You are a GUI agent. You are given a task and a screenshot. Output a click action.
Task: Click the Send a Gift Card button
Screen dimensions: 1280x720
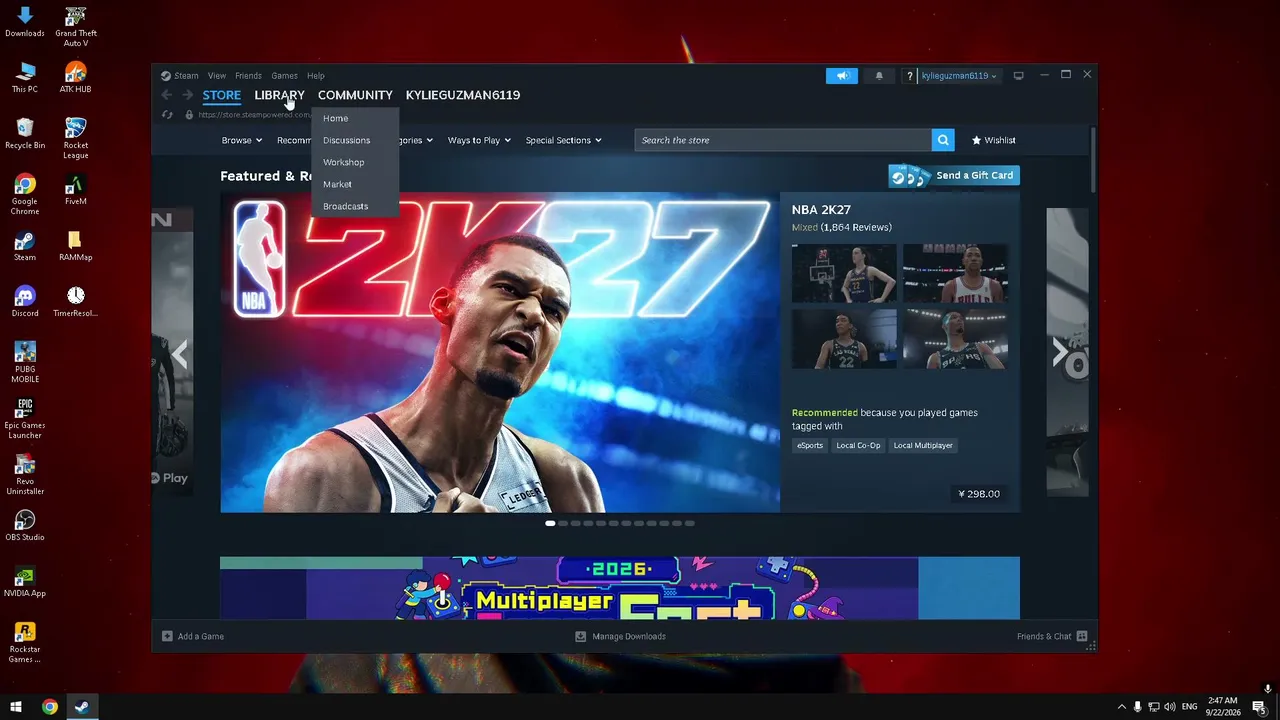point(954,176)
